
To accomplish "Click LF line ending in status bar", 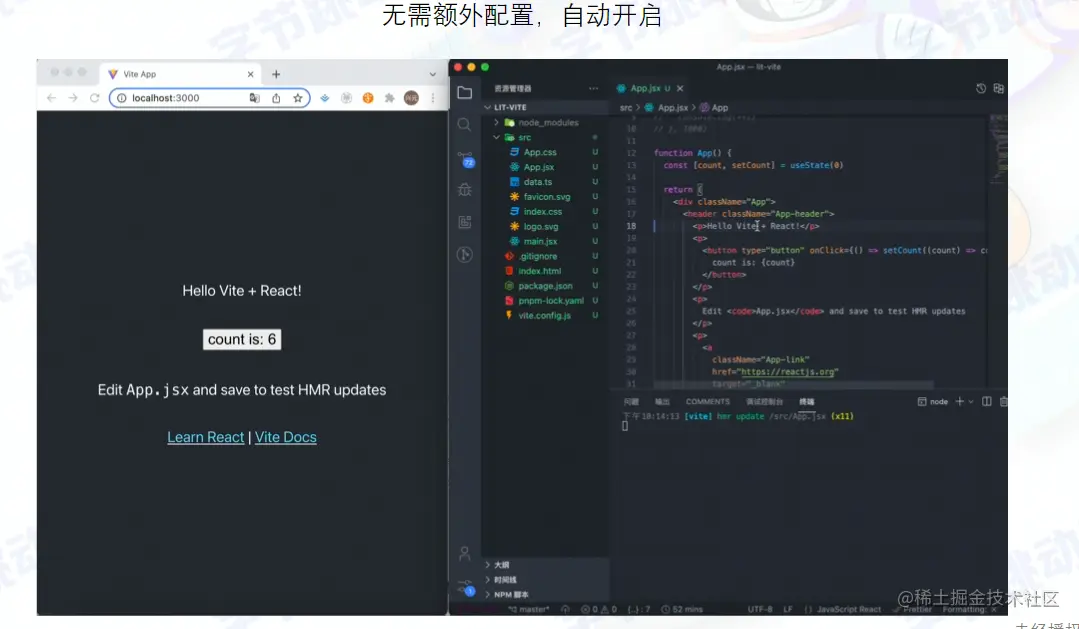I will (x=788, y=609).
